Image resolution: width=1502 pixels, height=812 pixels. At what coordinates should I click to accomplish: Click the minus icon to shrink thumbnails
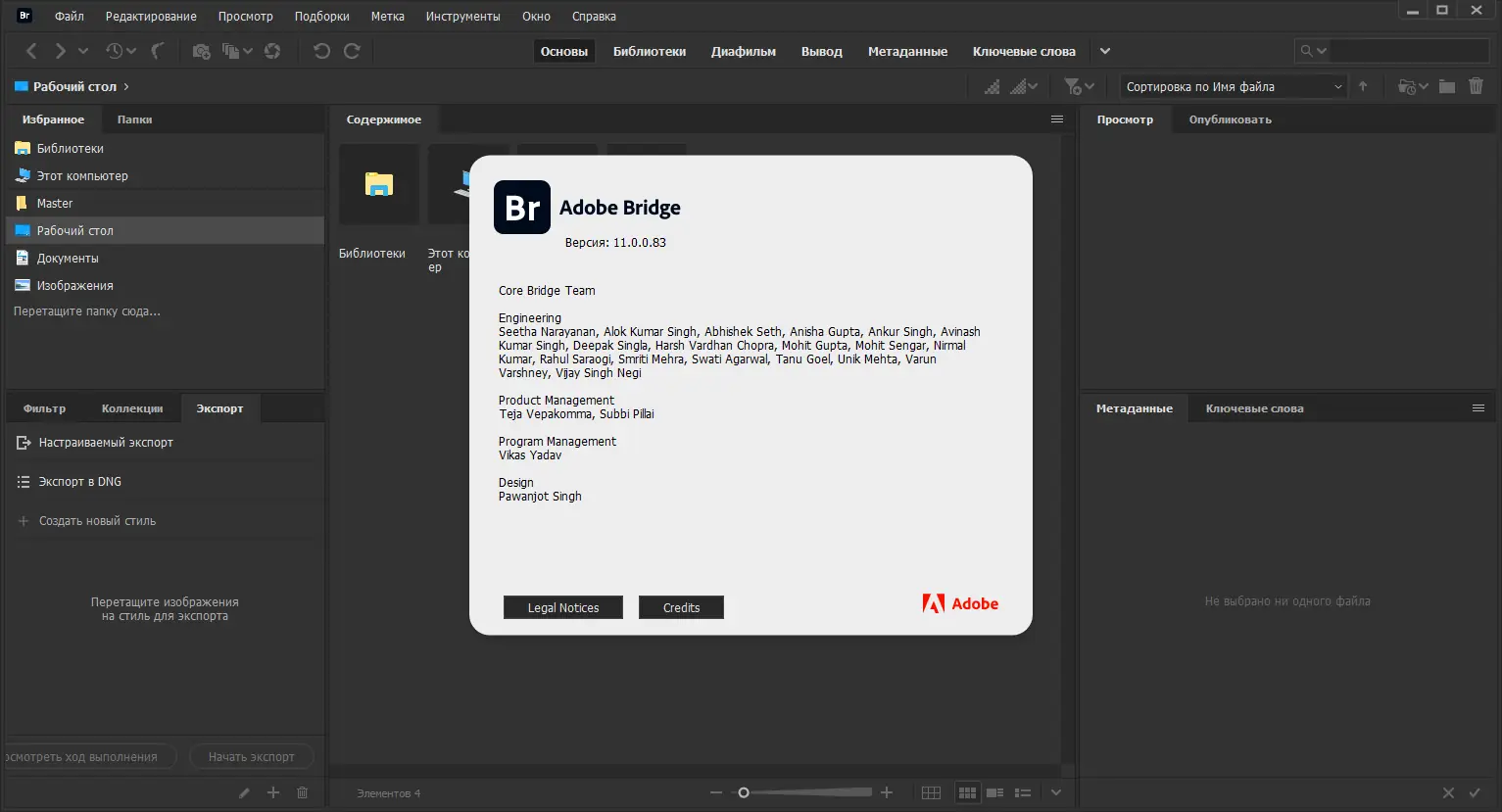coord(716,793)
